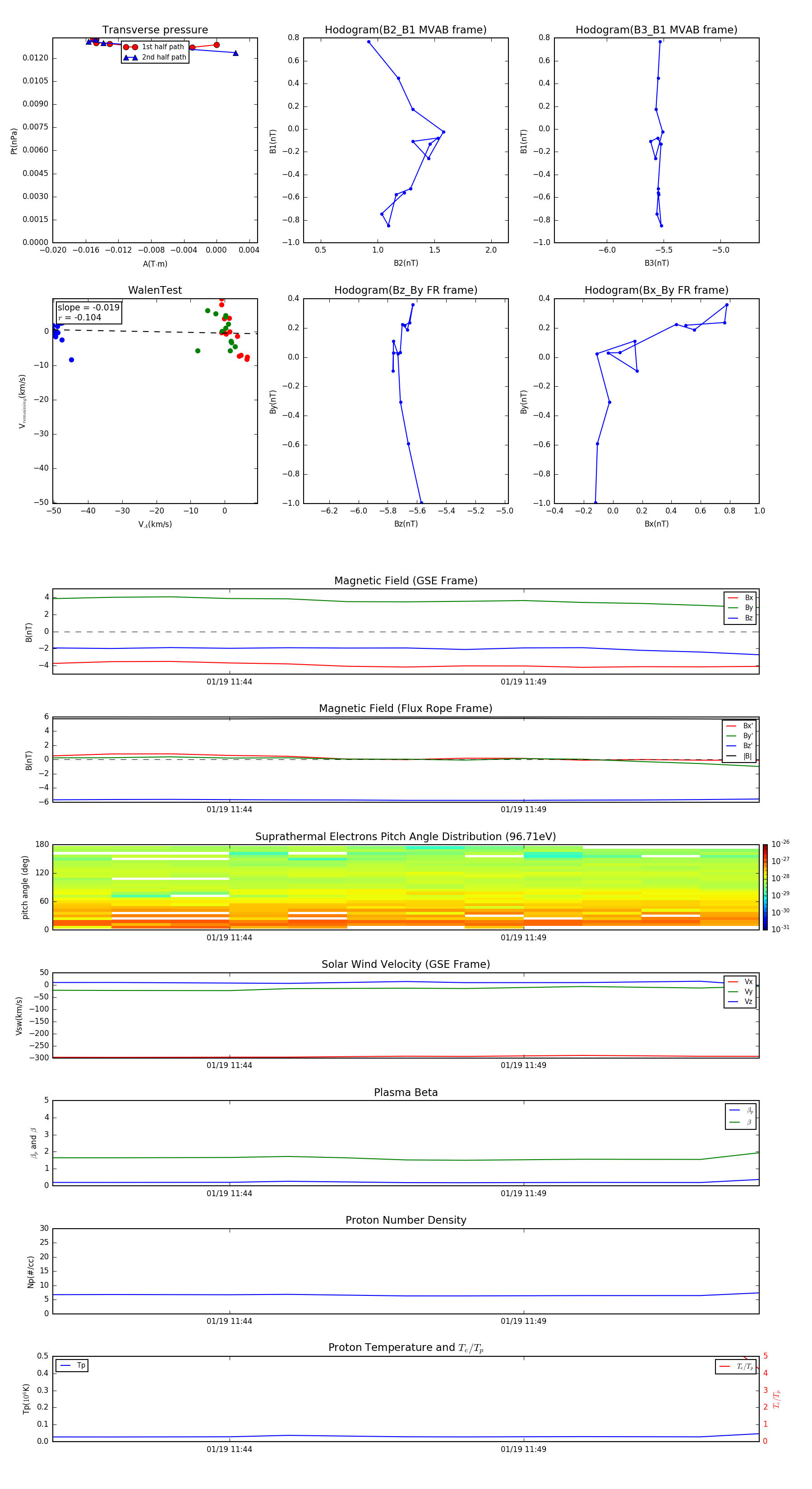Click '01/19 11:44' tick under GSE magnetic field

point(230,681)
